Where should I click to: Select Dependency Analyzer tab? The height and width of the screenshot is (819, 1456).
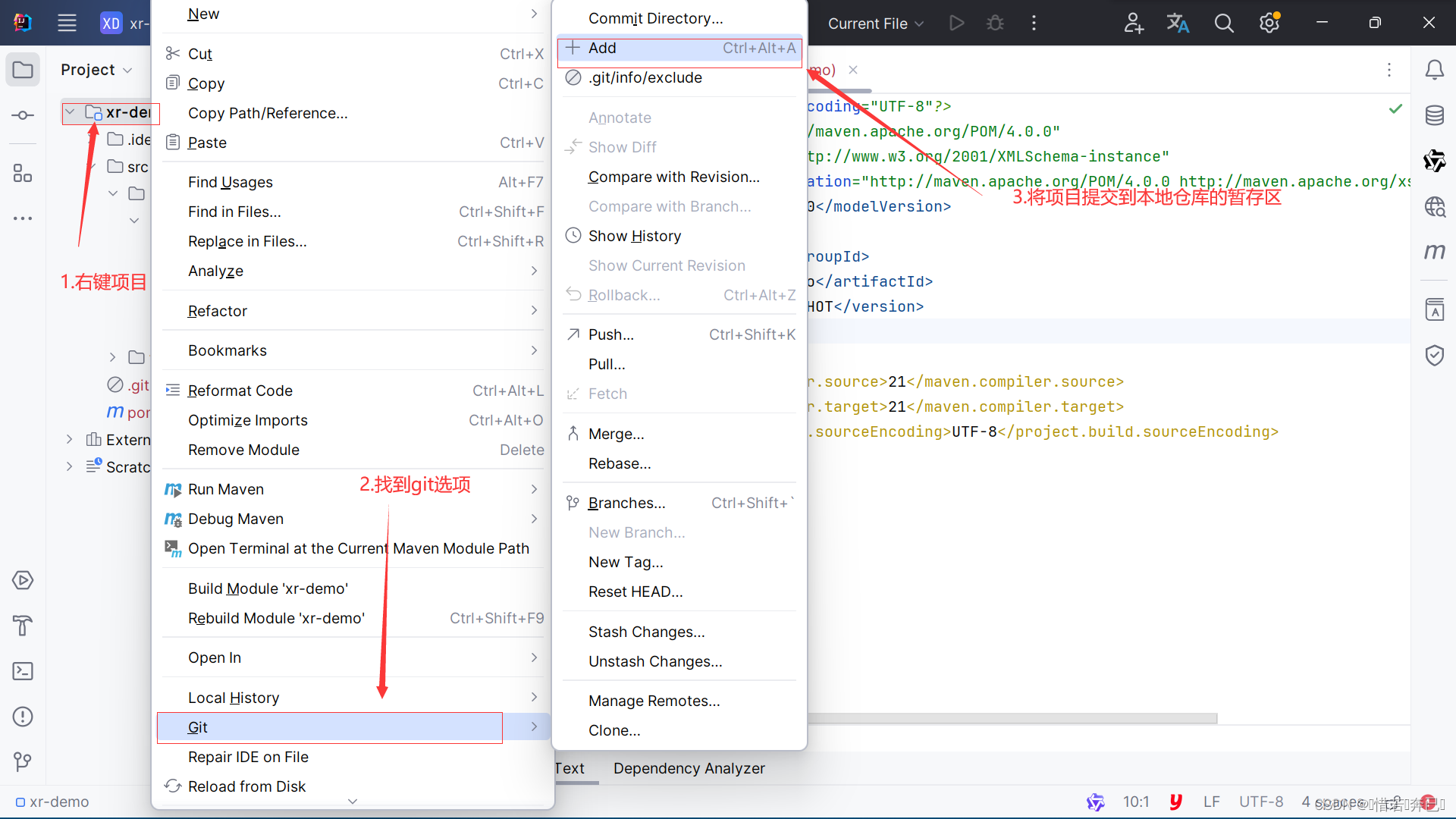689,768
